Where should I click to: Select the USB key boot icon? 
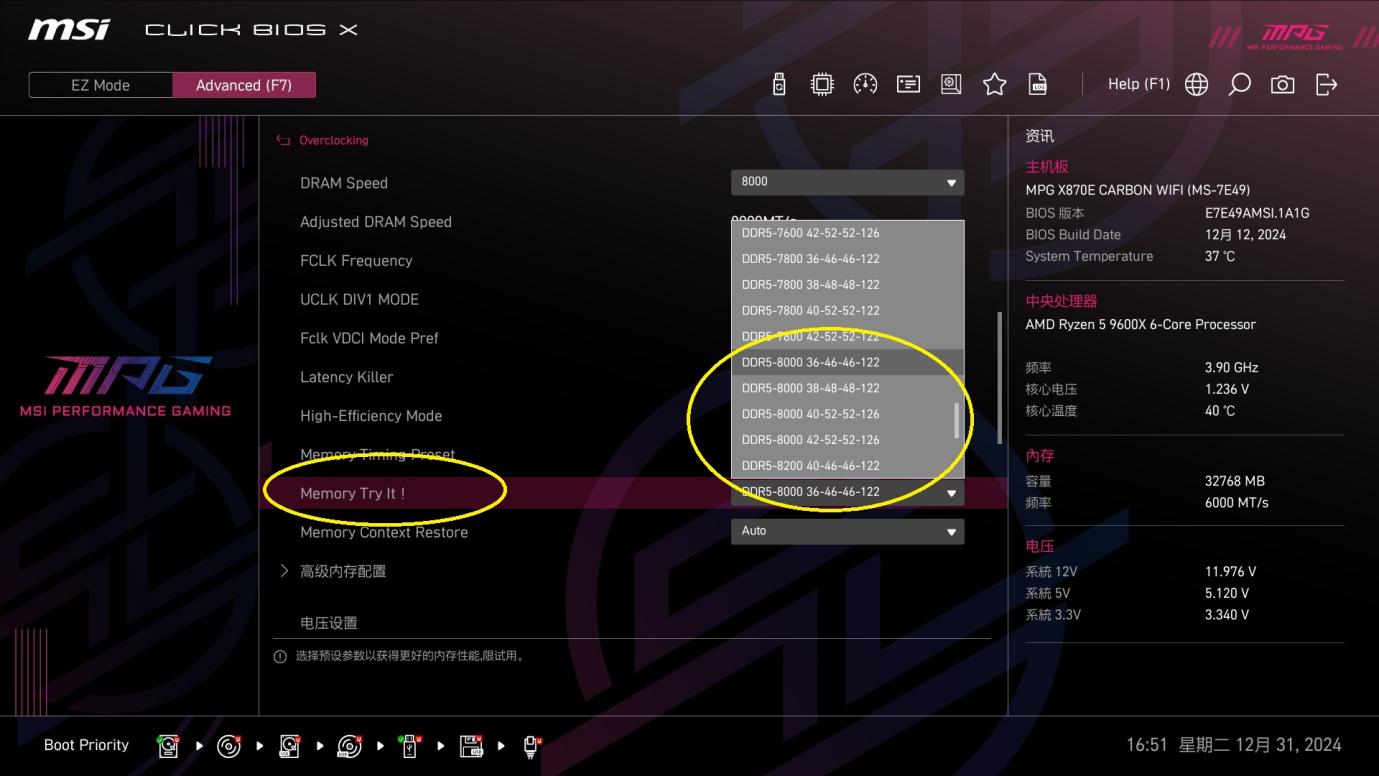[x=410, y=745]
